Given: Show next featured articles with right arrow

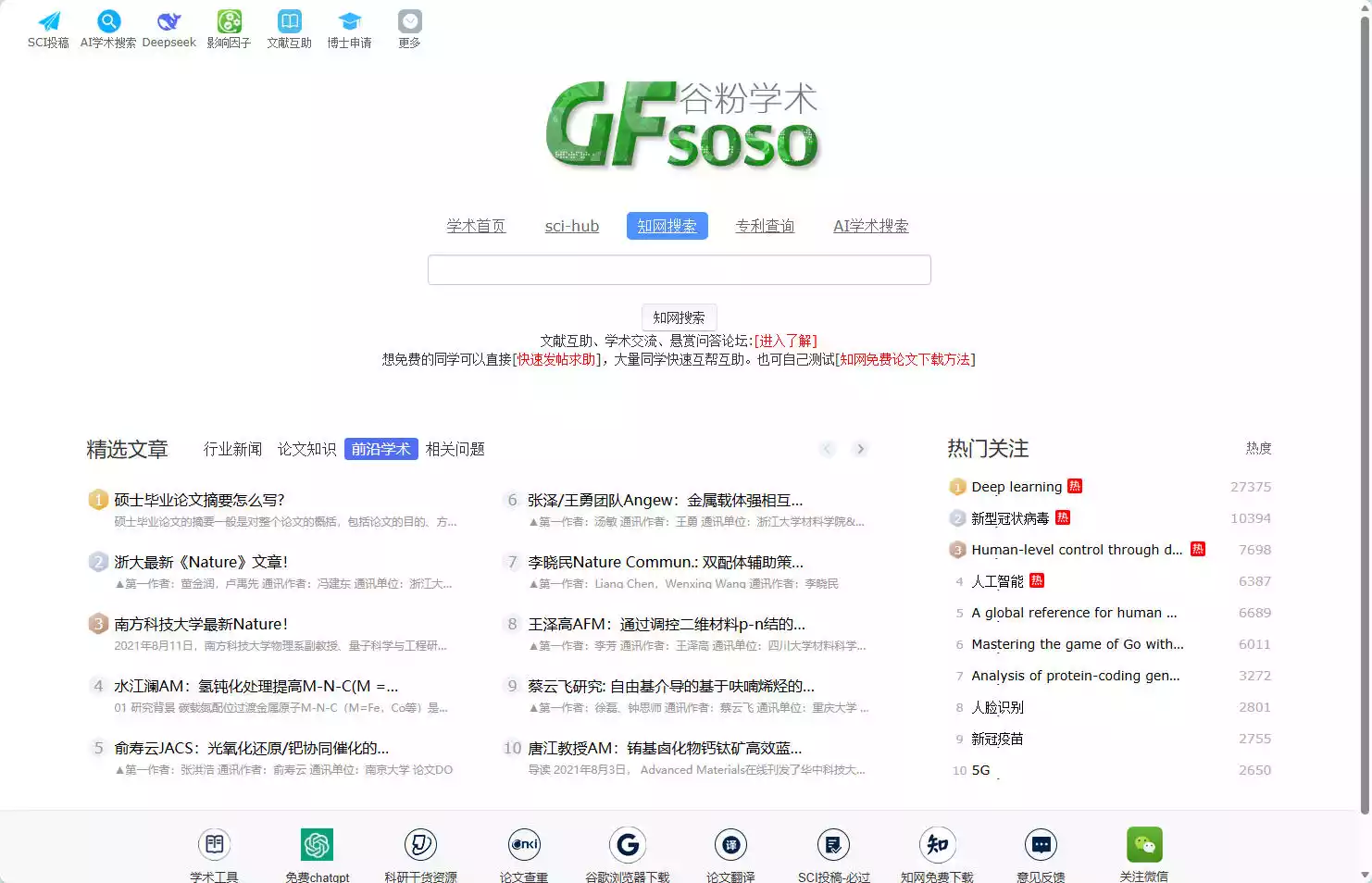Looking at the screenshot, I should coord(860,449).
